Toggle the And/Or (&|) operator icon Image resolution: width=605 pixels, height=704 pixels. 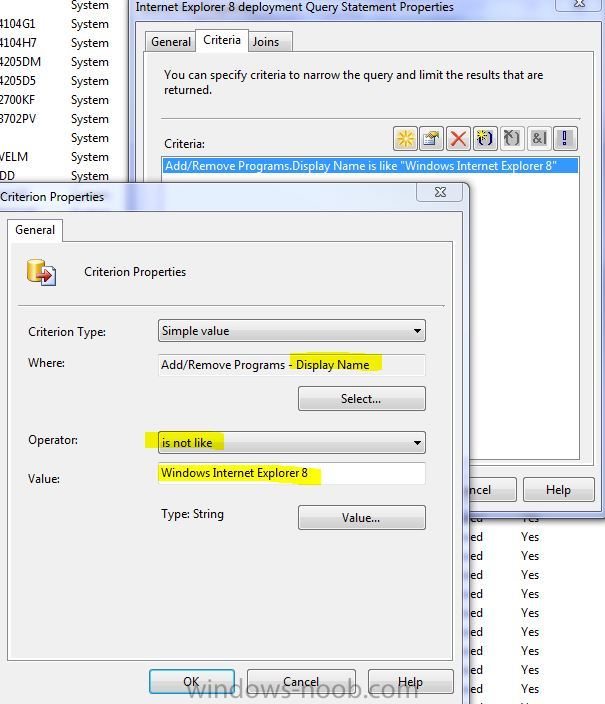538,138
